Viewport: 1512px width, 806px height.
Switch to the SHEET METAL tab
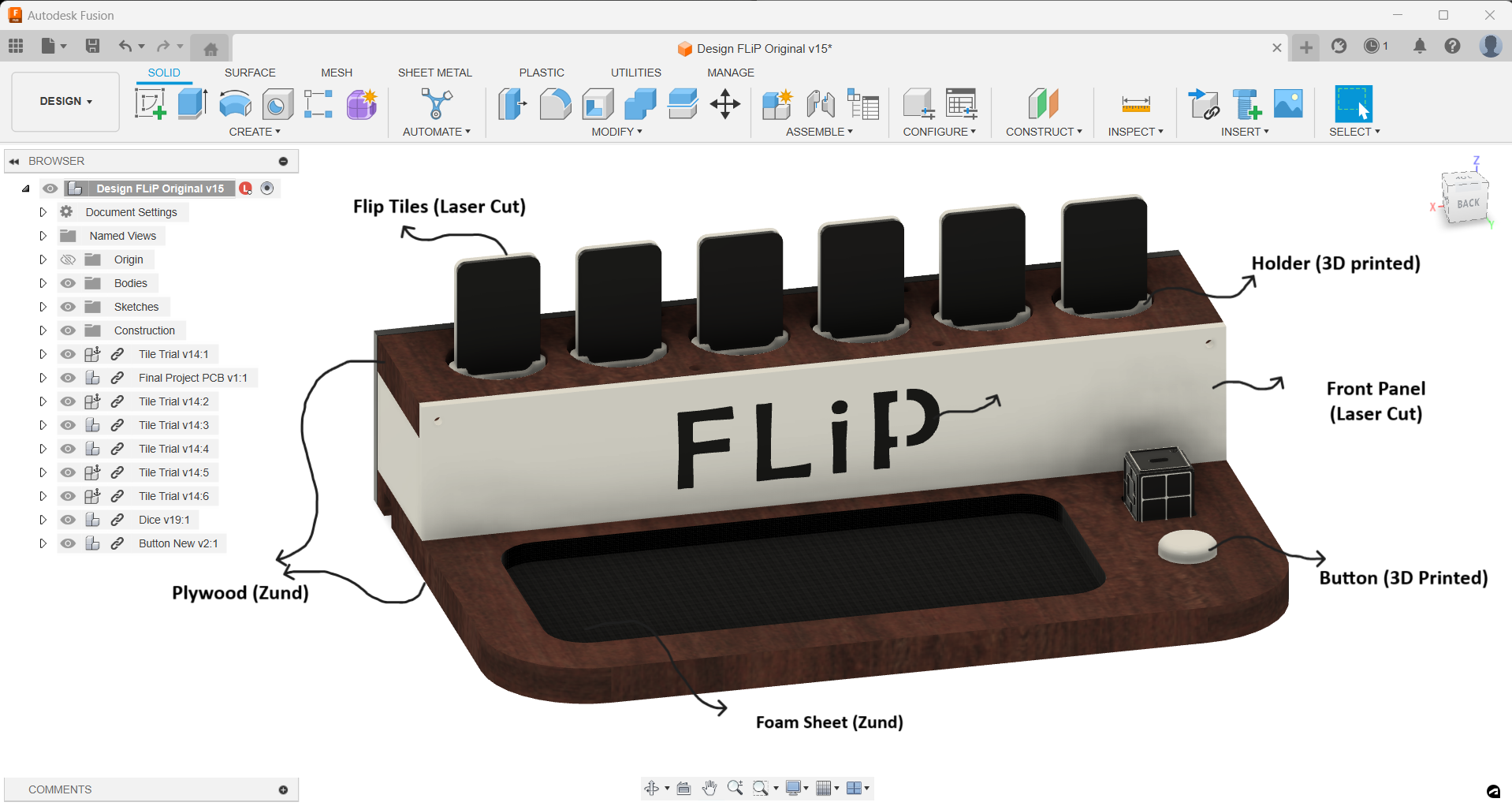(435, 73)
